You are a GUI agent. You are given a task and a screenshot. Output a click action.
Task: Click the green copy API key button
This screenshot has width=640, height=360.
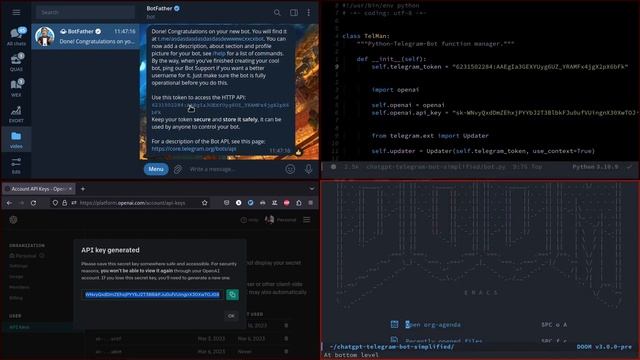point(232,294)
